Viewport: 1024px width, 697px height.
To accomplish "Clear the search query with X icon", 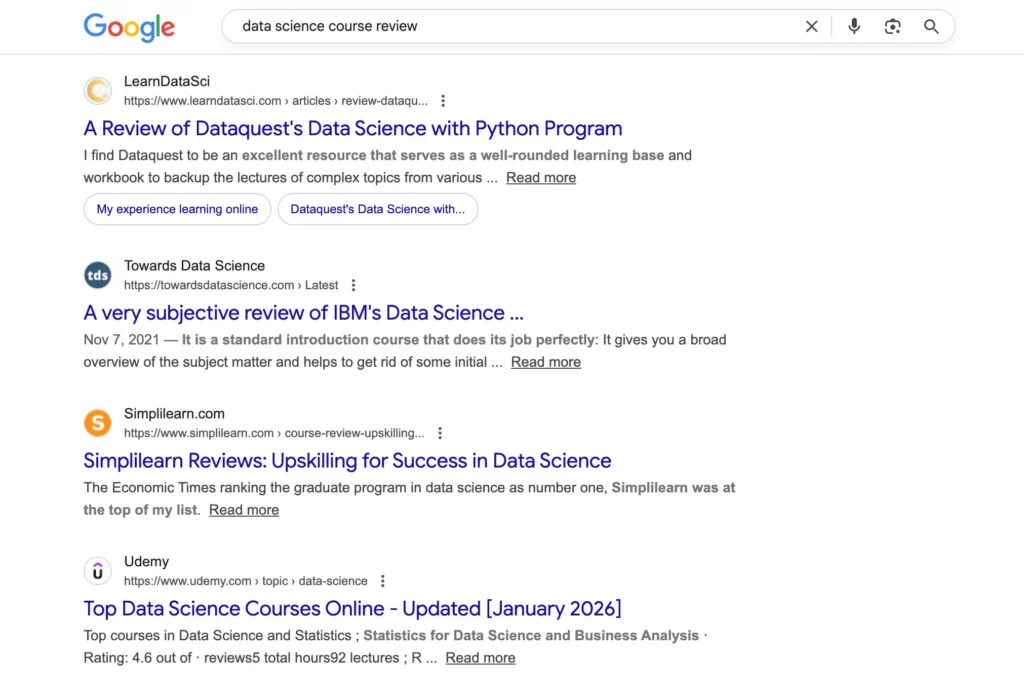I will [812, 27].
